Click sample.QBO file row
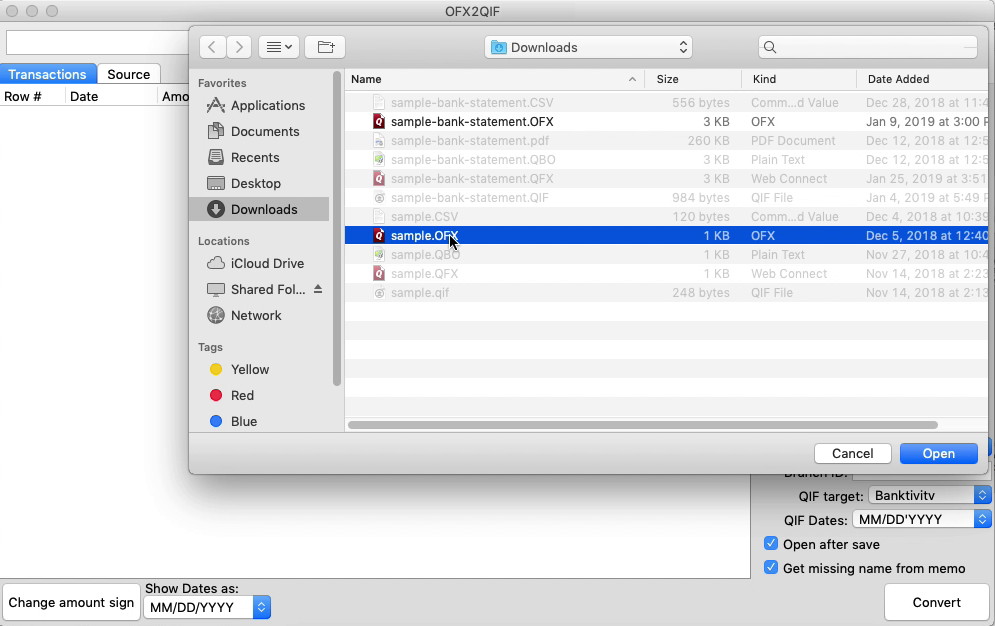The width and height of the screenshot is (995, 626). click(x=666, y=255)
